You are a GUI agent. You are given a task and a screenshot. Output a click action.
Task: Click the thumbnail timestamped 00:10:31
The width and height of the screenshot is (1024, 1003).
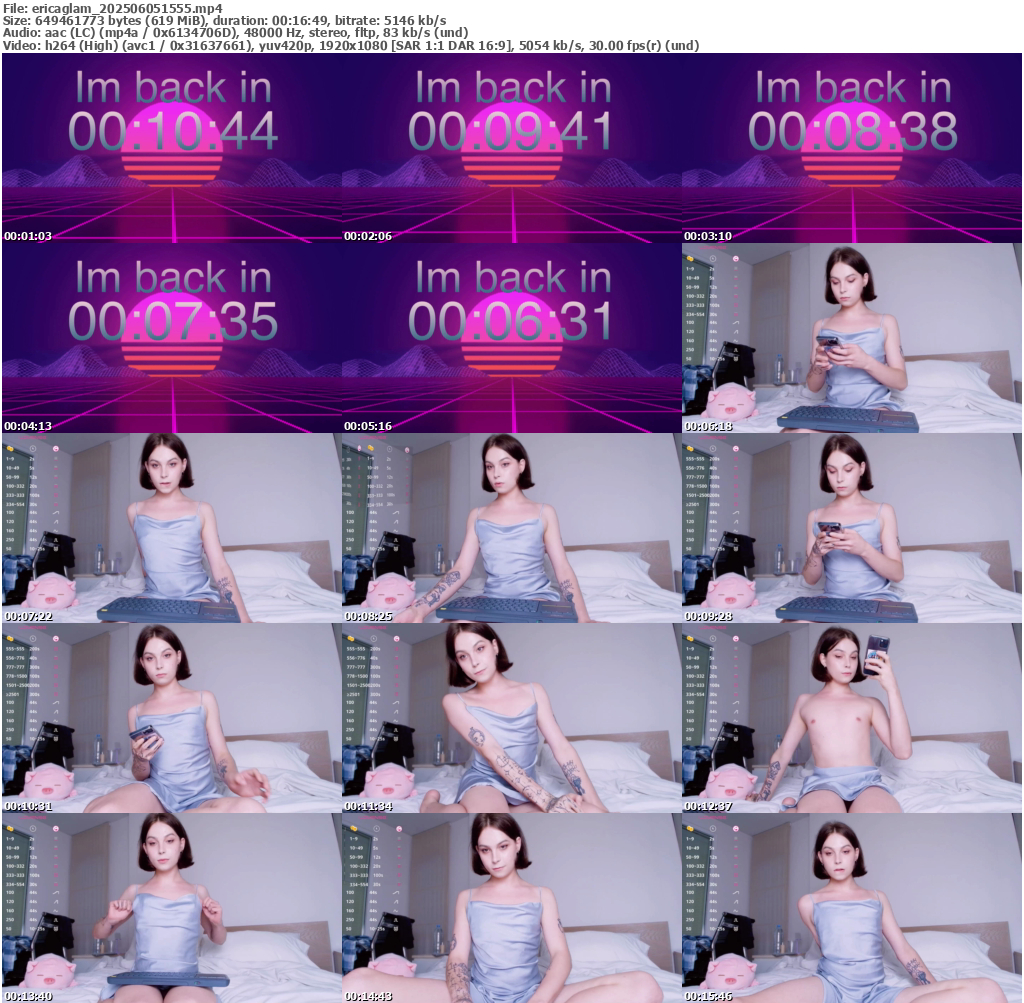point(172,718)
